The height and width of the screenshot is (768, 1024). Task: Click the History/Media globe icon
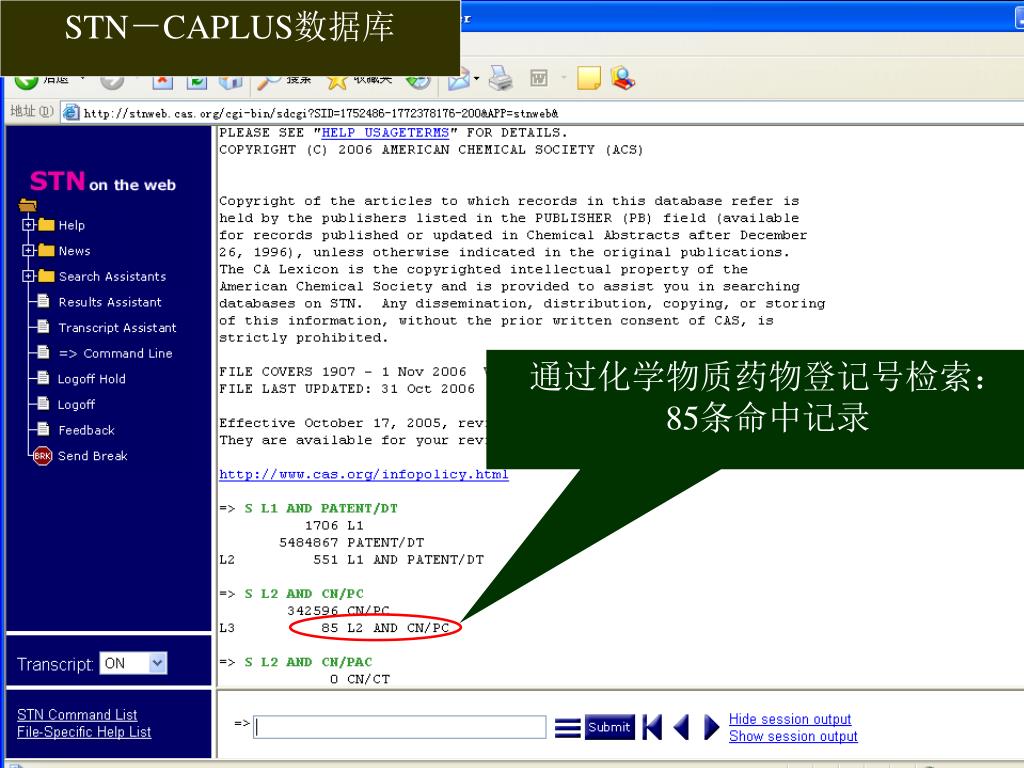click(418, 81)
